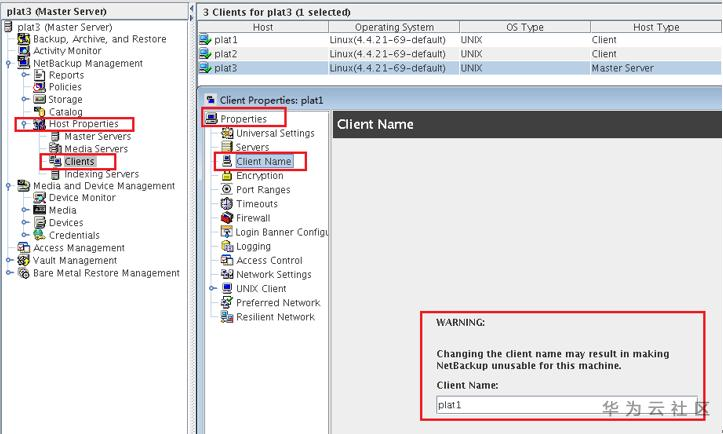Click the Media Servers icon
The image size is (723, 434).
tap(55, 148)
